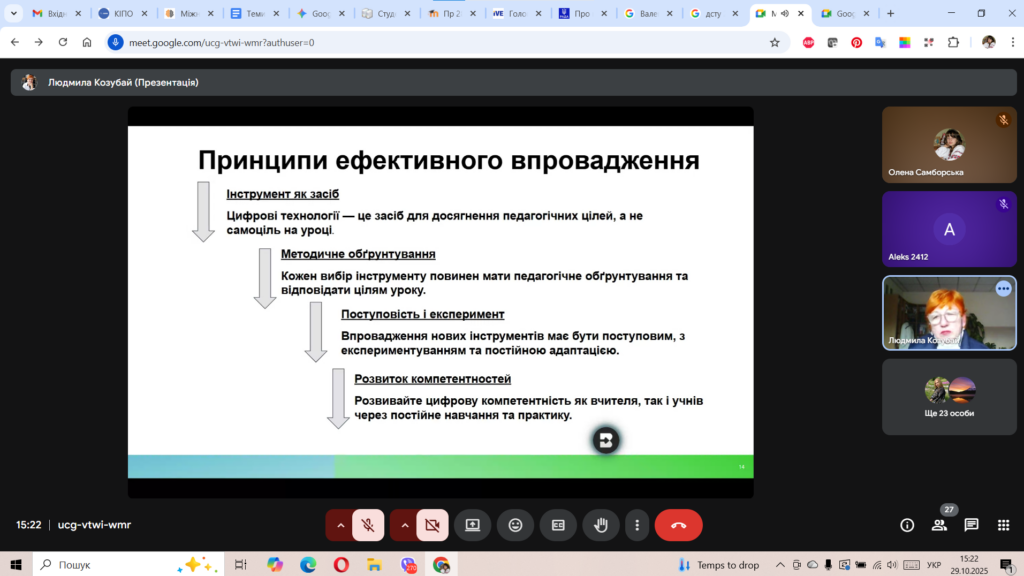1024x576 pixels.
Task: Click the red leave call button
Action: 678,525
